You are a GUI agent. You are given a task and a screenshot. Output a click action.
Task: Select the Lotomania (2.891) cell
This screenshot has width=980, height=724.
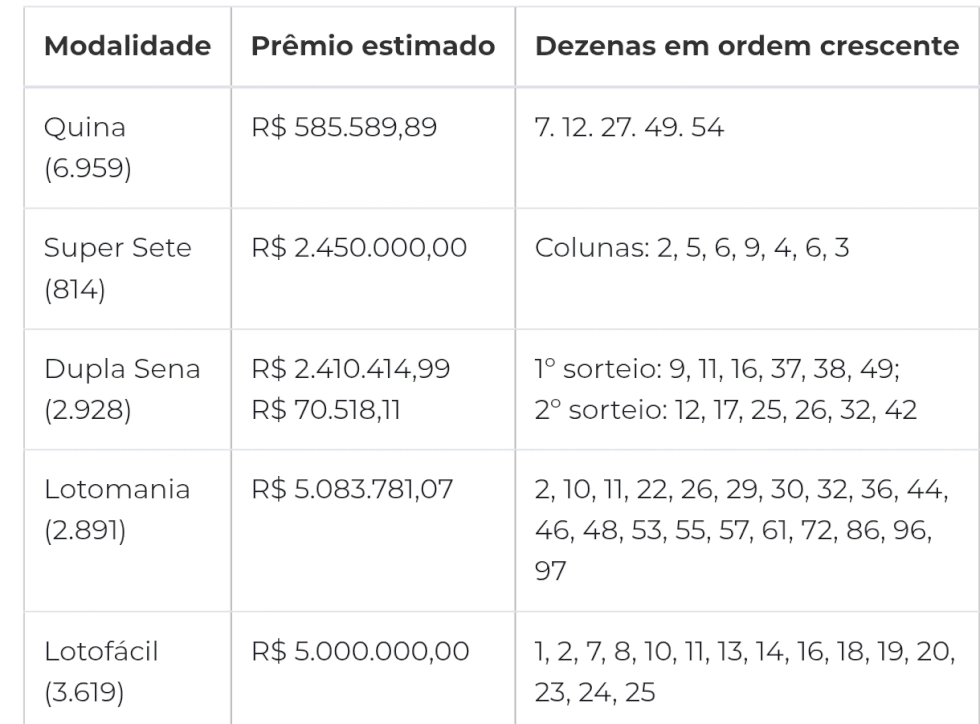point(118,511)
